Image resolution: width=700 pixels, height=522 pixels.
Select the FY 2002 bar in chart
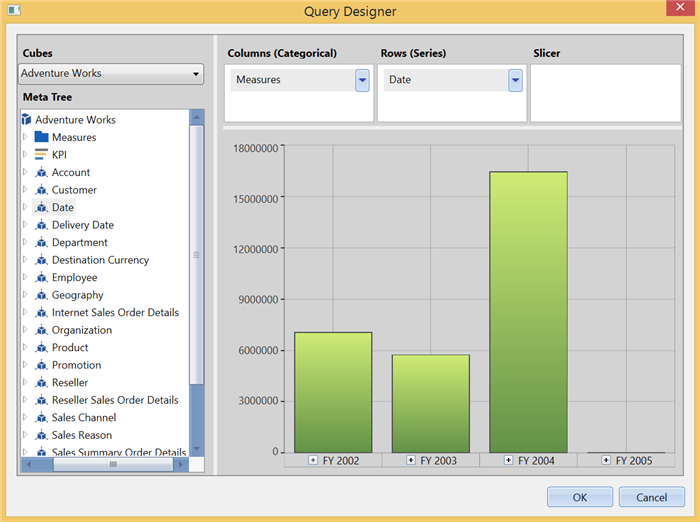click(333, 392)
